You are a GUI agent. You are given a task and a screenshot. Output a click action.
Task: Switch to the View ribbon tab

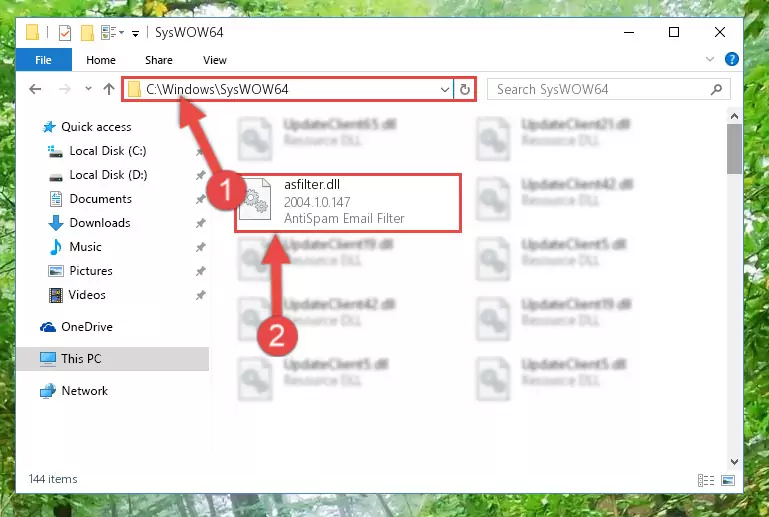click(214, 60)
